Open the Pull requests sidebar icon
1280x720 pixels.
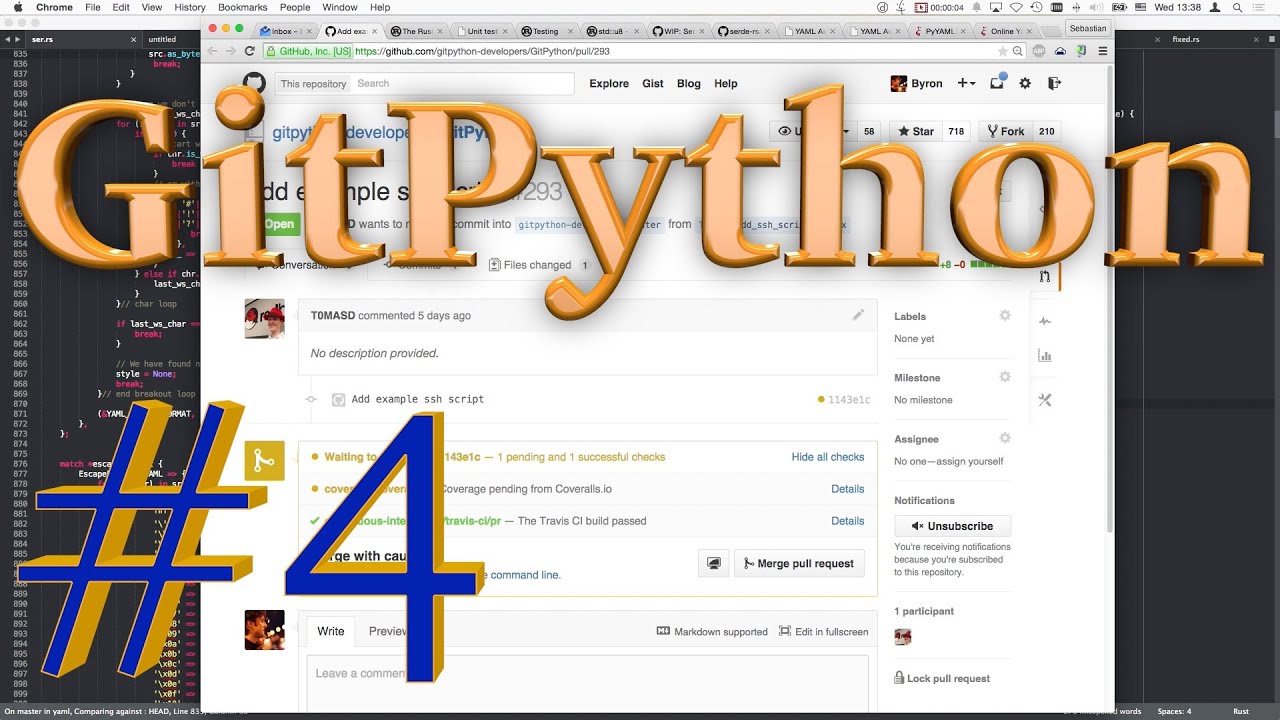coord(1044,277)
